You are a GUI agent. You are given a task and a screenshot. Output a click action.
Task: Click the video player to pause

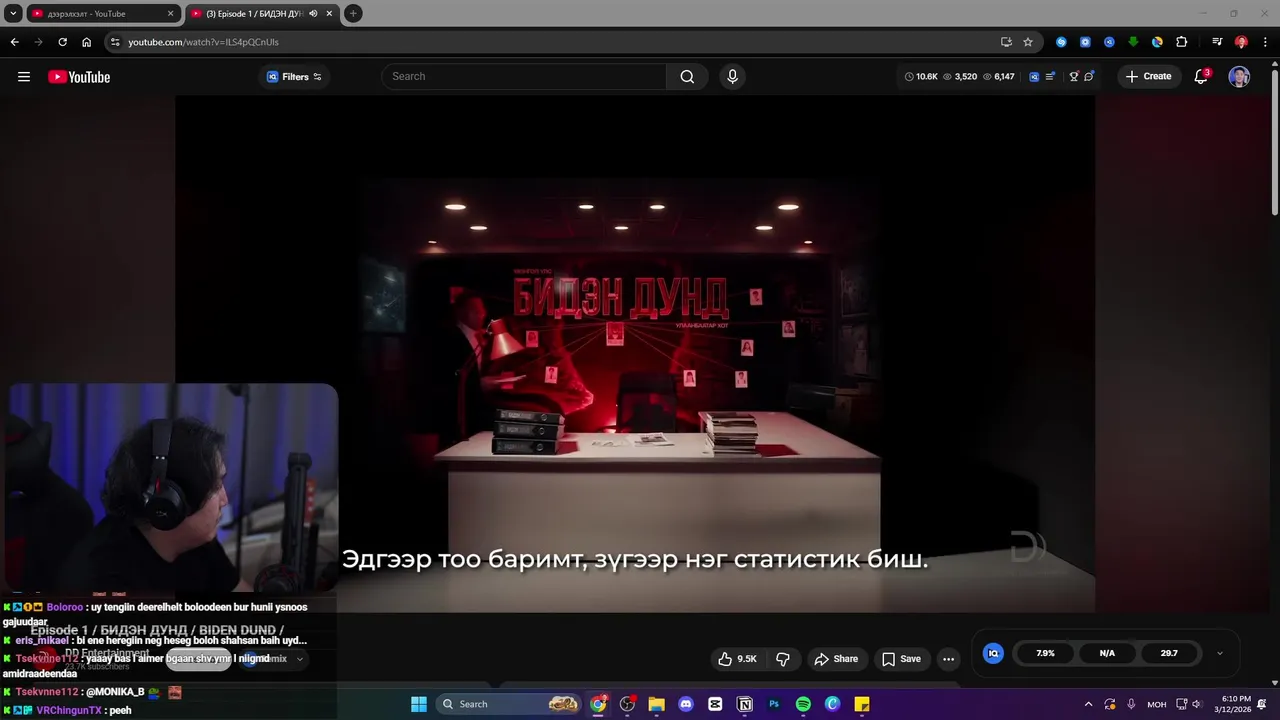click(635, 353)
